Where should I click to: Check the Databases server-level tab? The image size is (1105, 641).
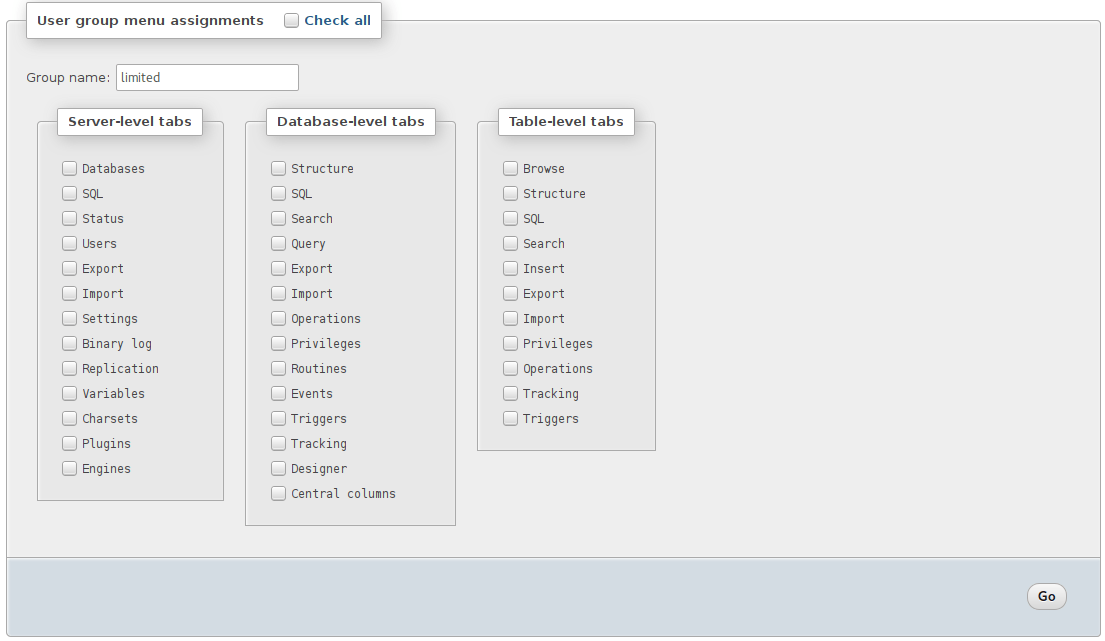(69, 168)
